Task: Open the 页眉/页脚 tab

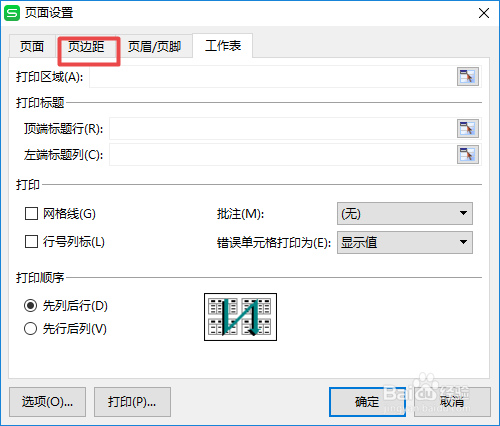Action: (x=154, y=46)
